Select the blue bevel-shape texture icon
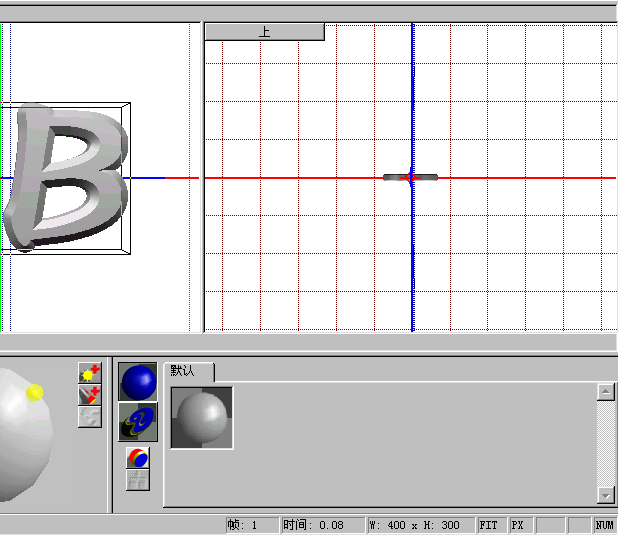The image size is (618, 535). pos(138,422)
